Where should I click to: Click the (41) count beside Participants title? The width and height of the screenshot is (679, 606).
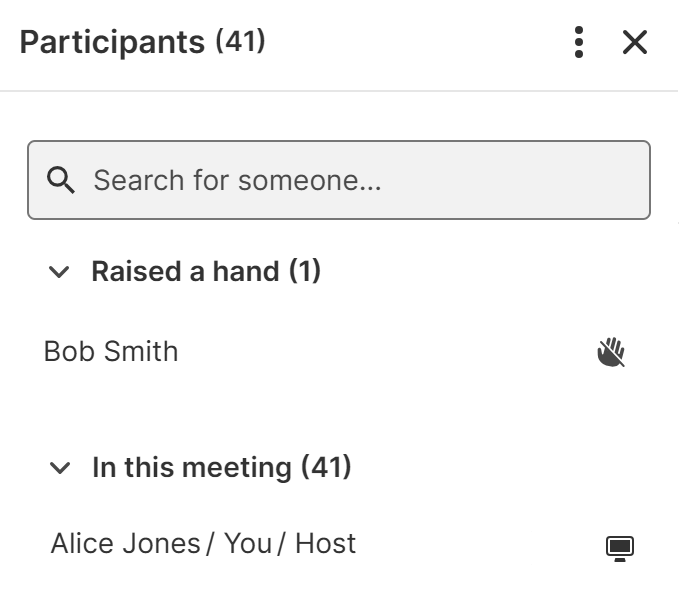tap(240, 42)
